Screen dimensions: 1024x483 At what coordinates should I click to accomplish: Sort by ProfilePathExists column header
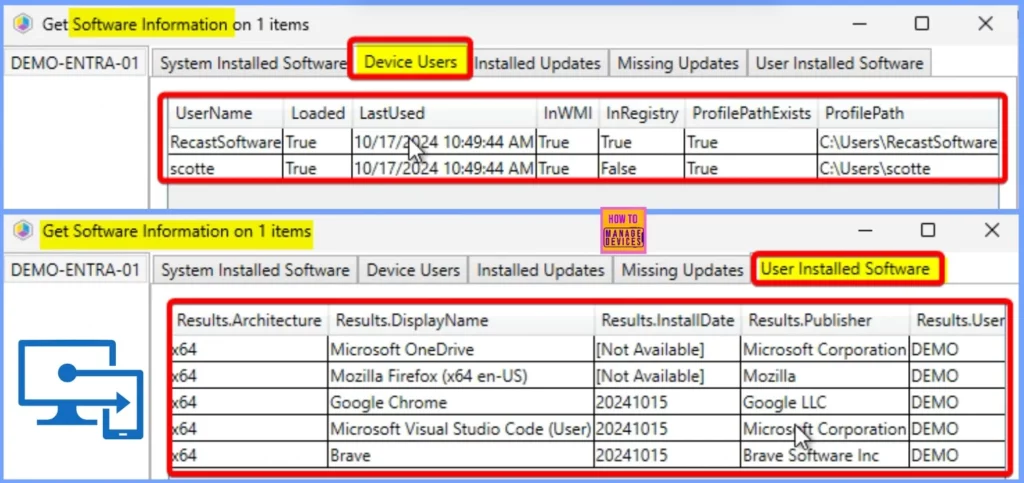coord(751,113)
